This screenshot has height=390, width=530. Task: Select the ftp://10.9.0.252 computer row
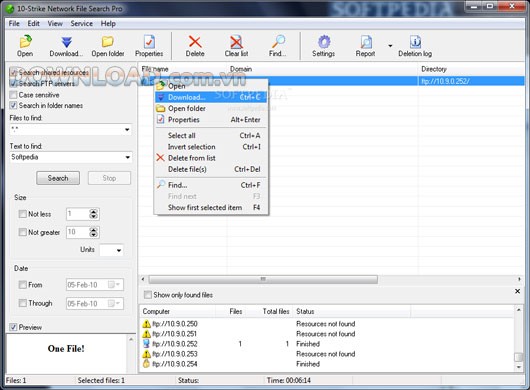(327, 344)
